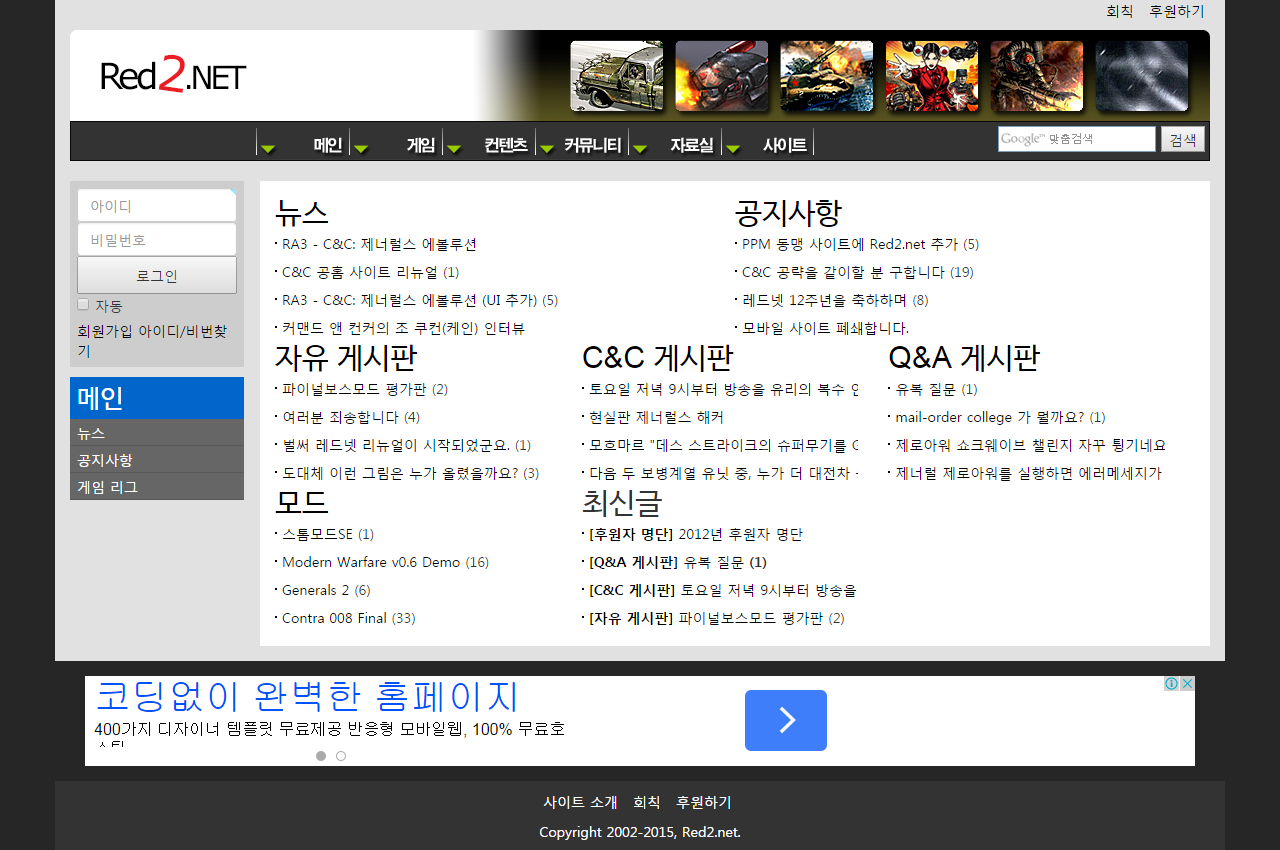The width and height of the screenshot is (1280, 850).
Task: Open the military truck banner thumbnail
Action: click(x=617, y=76)
